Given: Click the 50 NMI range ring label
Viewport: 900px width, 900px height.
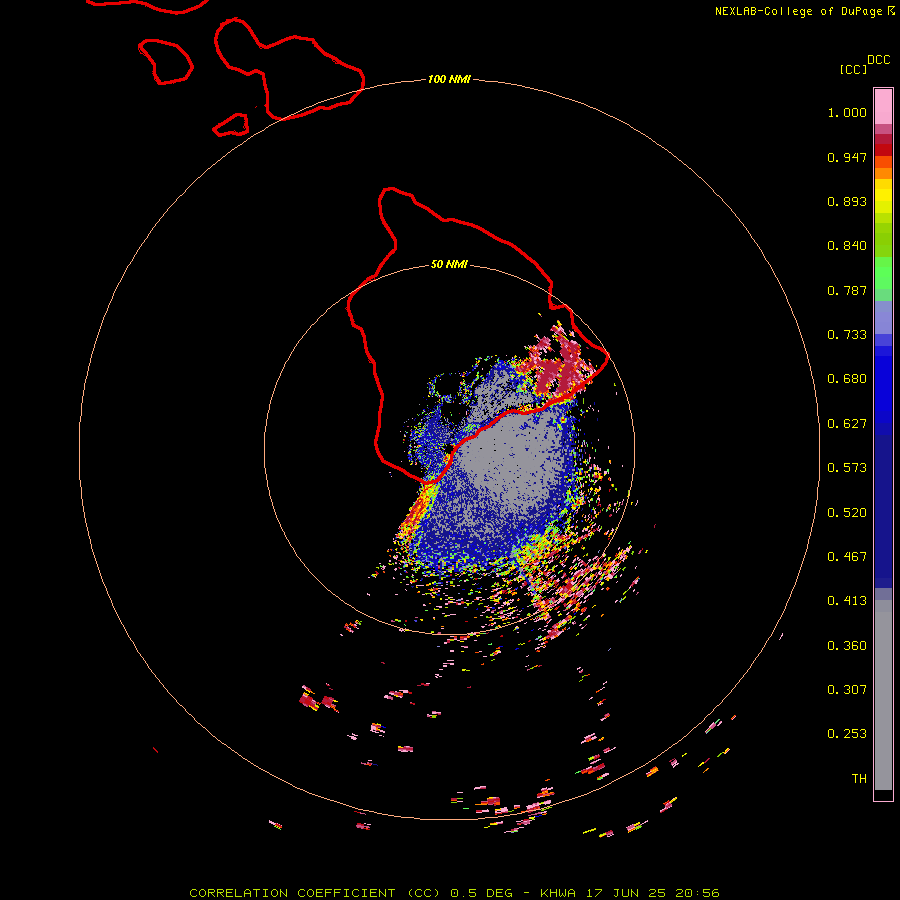Looking at the screenshot, I should [x=449, y=265].
